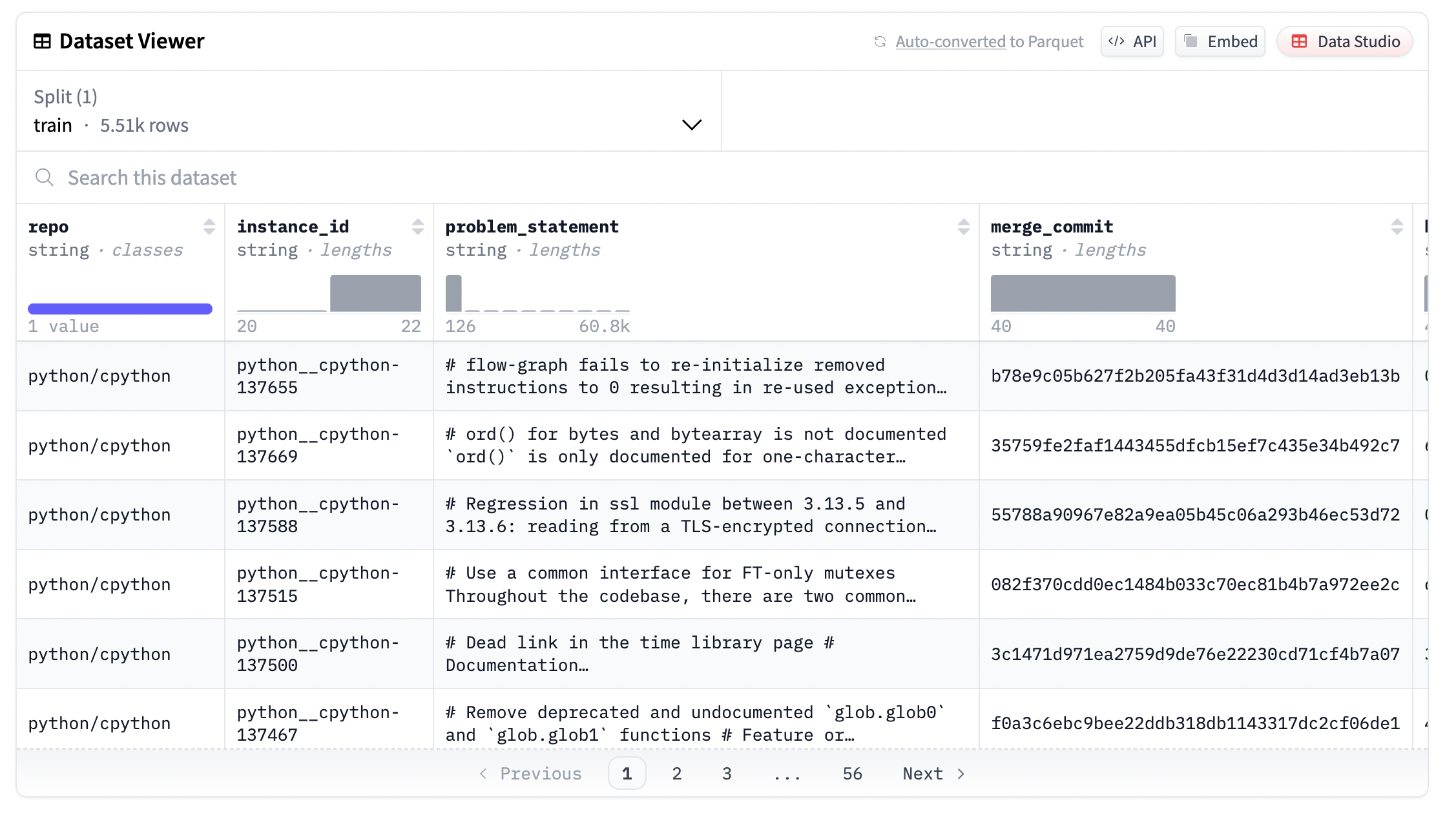Click the API code icon
The height and width of the screenshot is (815, 1456).
[x=1117, y=41]
